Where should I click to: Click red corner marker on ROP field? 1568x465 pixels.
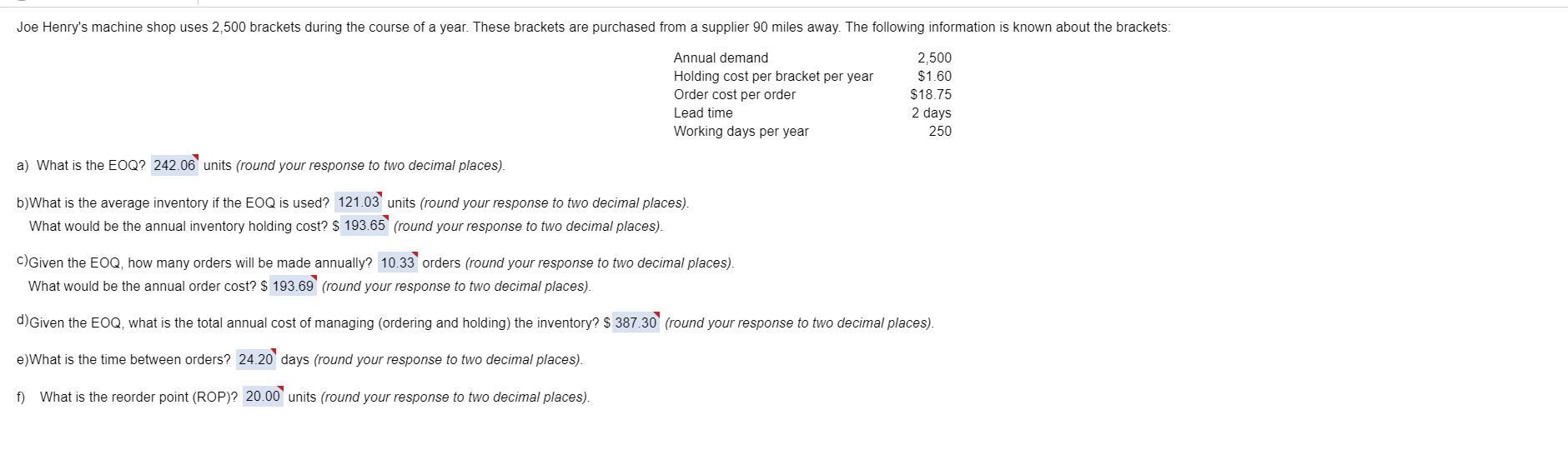coord(281,389)
